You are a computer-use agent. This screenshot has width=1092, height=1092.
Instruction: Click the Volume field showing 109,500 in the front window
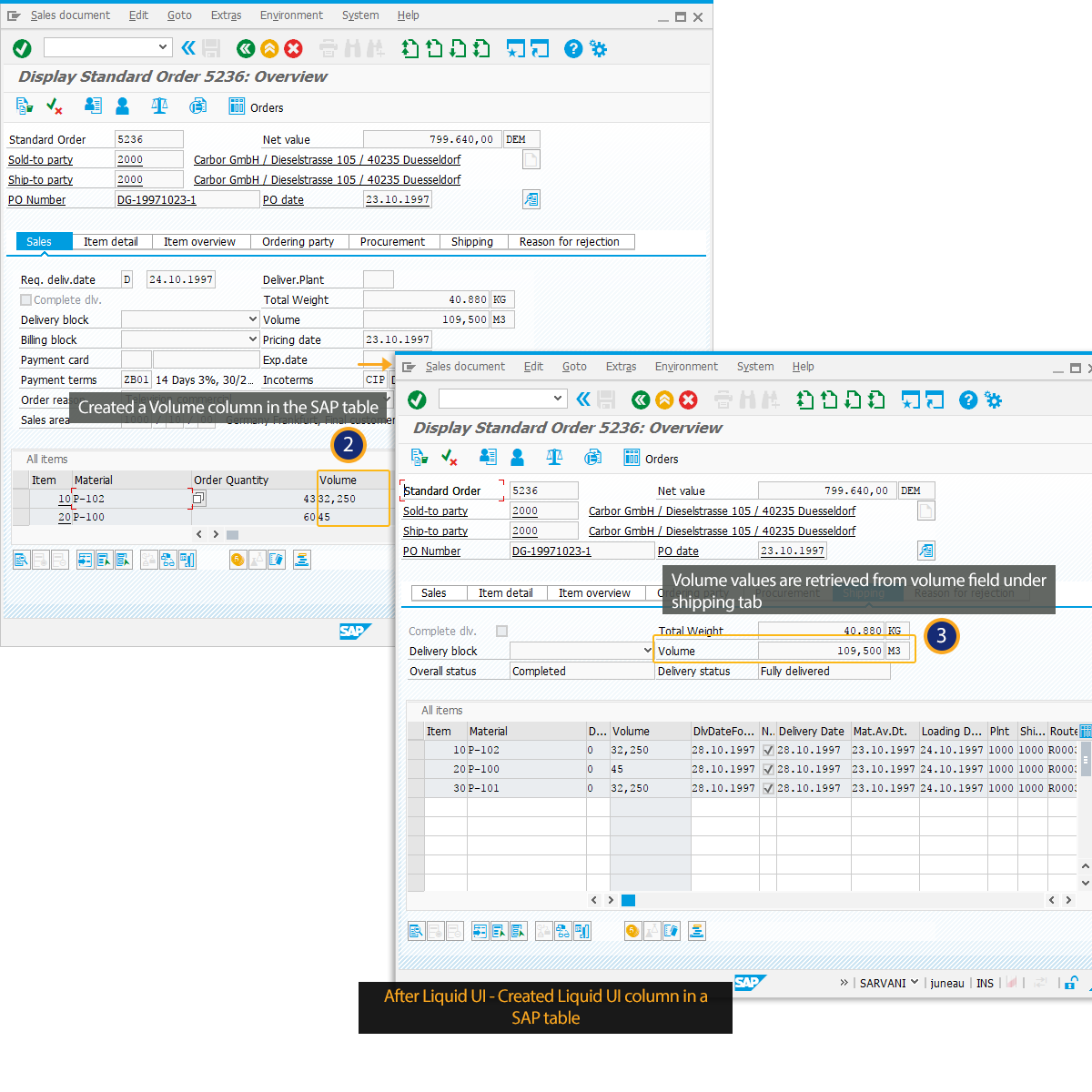[x=821, y=651]
